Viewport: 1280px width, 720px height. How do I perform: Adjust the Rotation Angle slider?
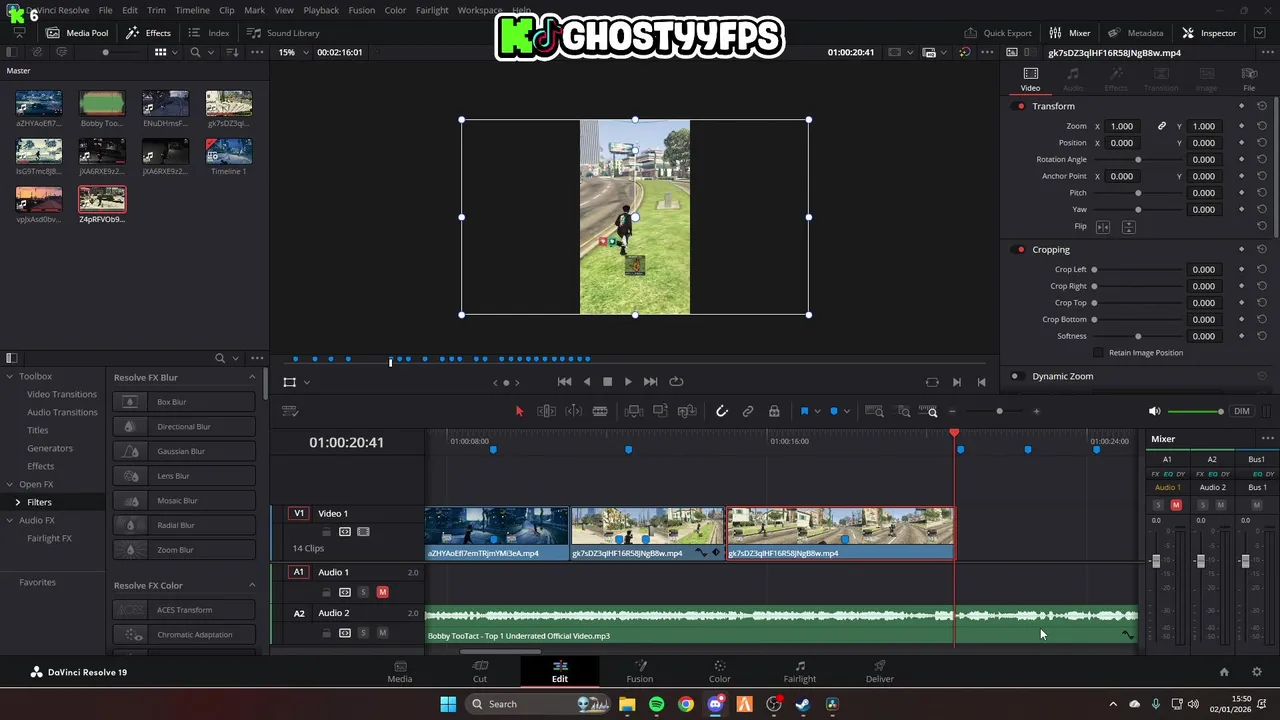[x=1138, y=160]
